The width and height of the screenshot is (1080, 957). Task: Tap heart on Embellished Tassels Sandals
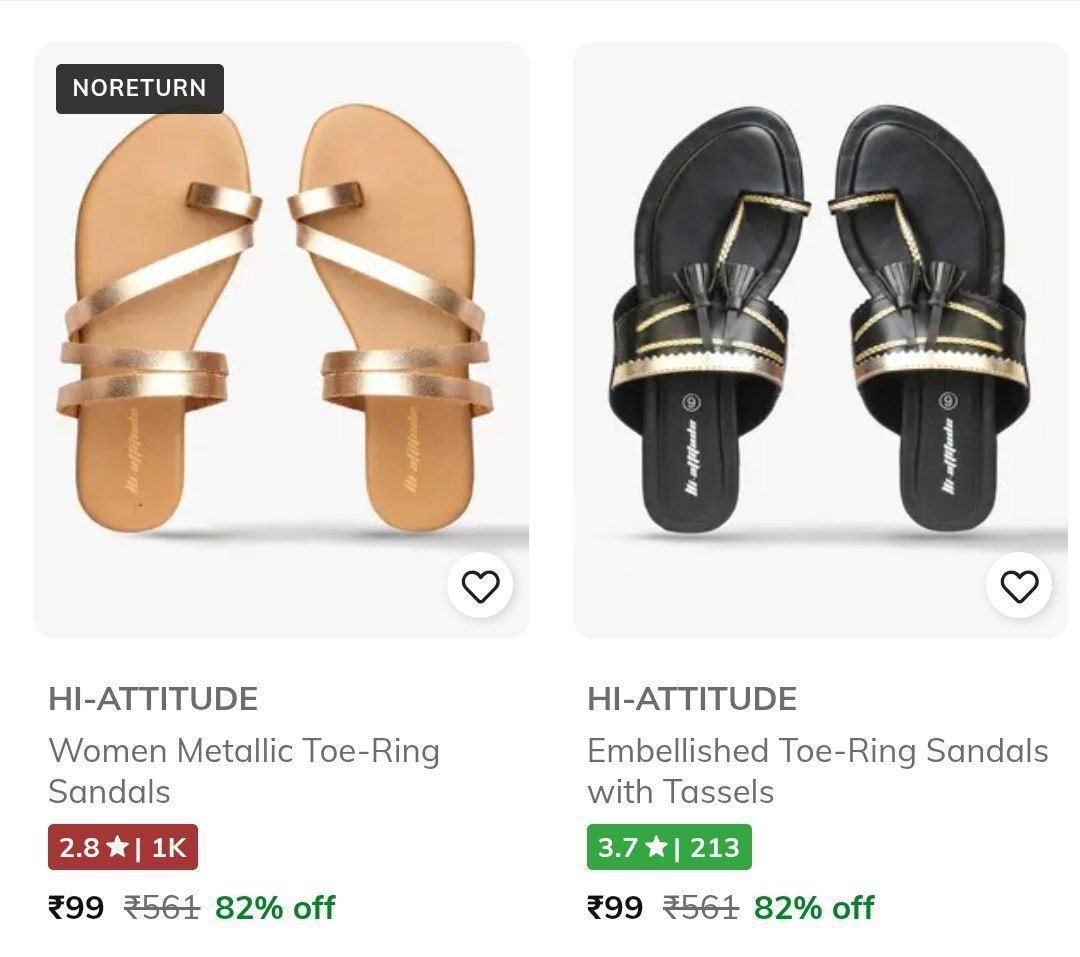click(1019, 586)
